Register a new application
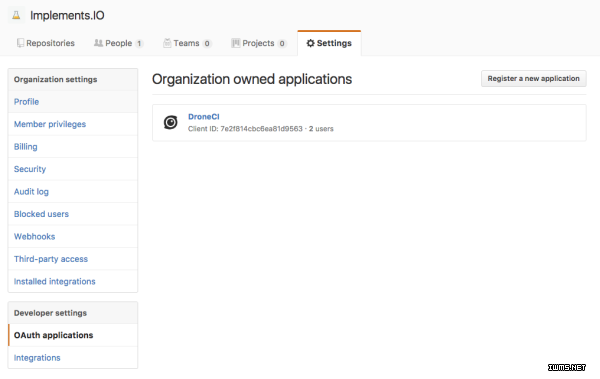600x379 pixels. coord(533,78)
